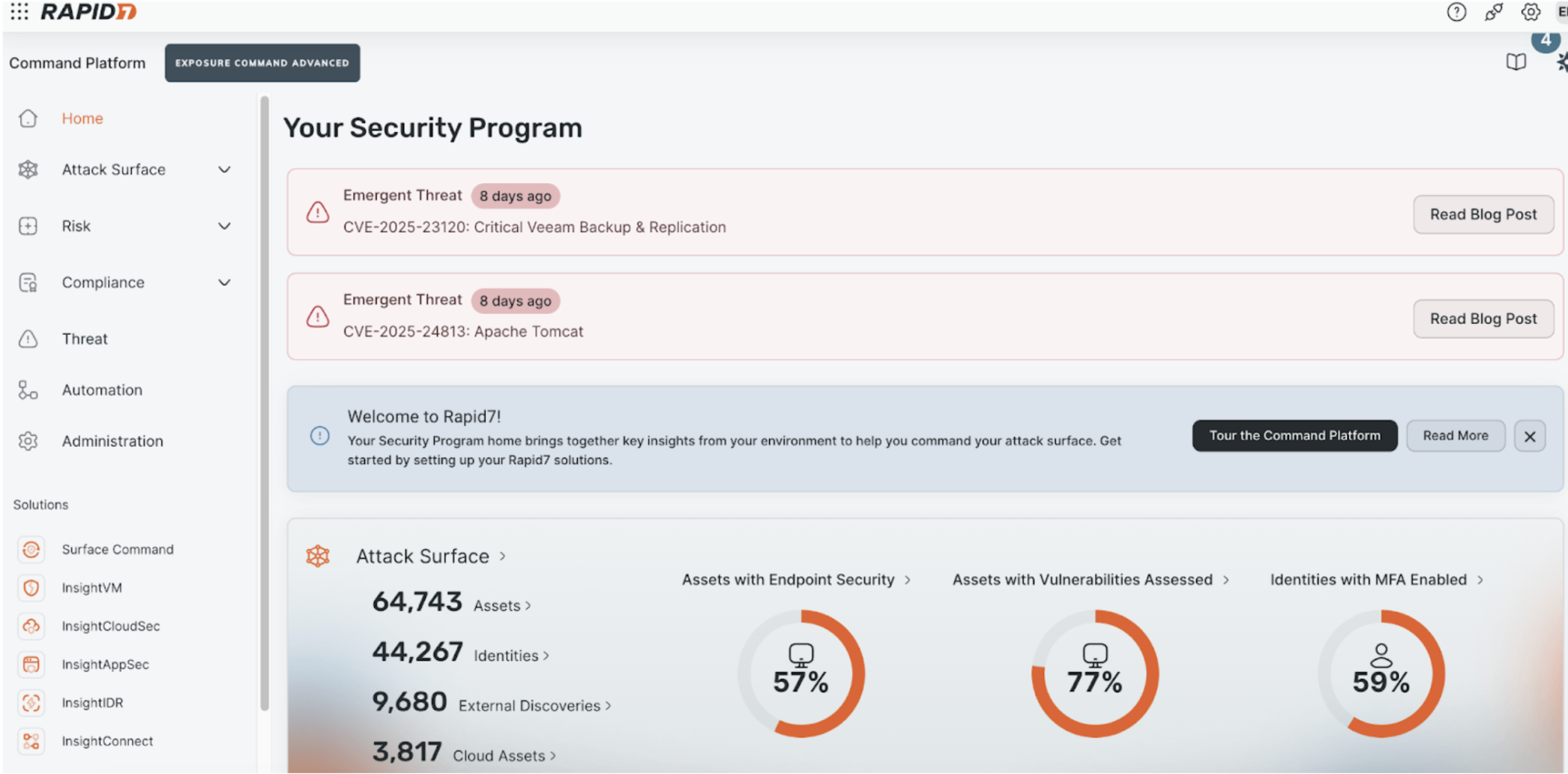Launch the Surface Command solution icon
Image resolution: width=1568 pixels, height=774 pixels.
[31, 550]
